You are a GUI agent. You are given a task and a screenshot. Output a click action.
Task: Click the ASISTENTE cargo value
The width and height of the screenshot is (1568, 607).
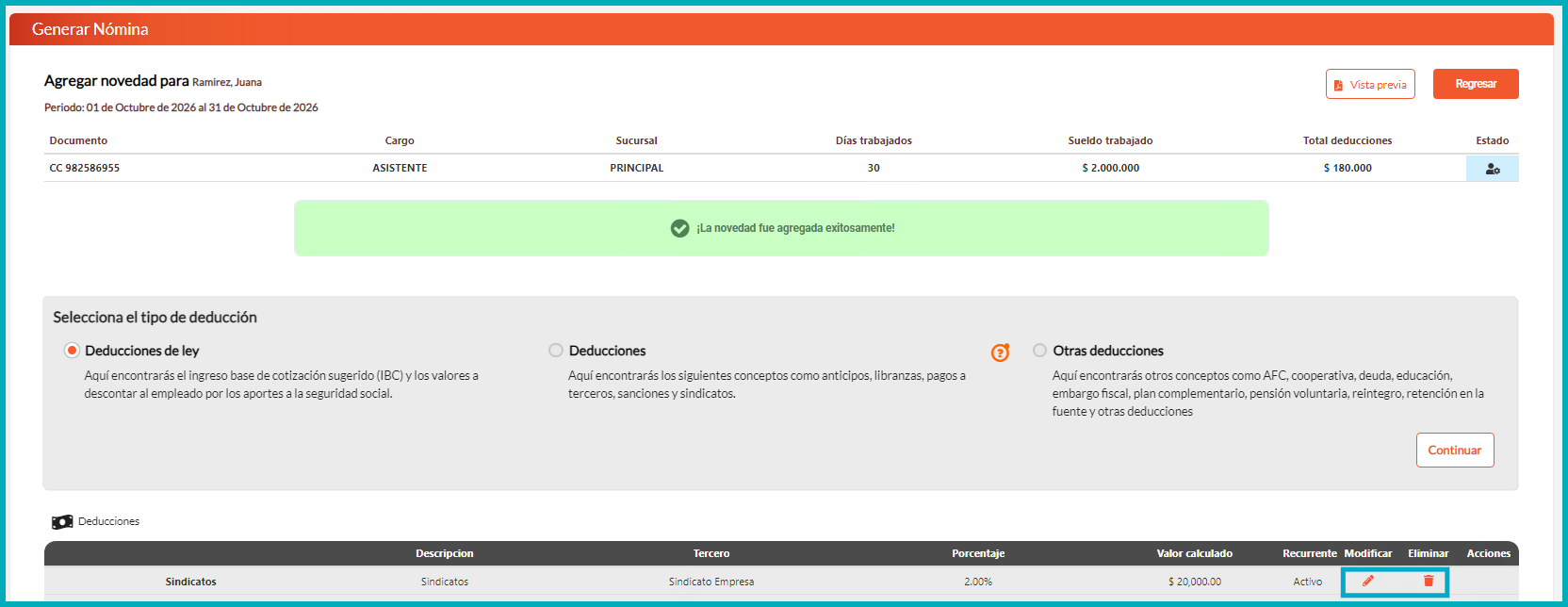coord(400,168)
